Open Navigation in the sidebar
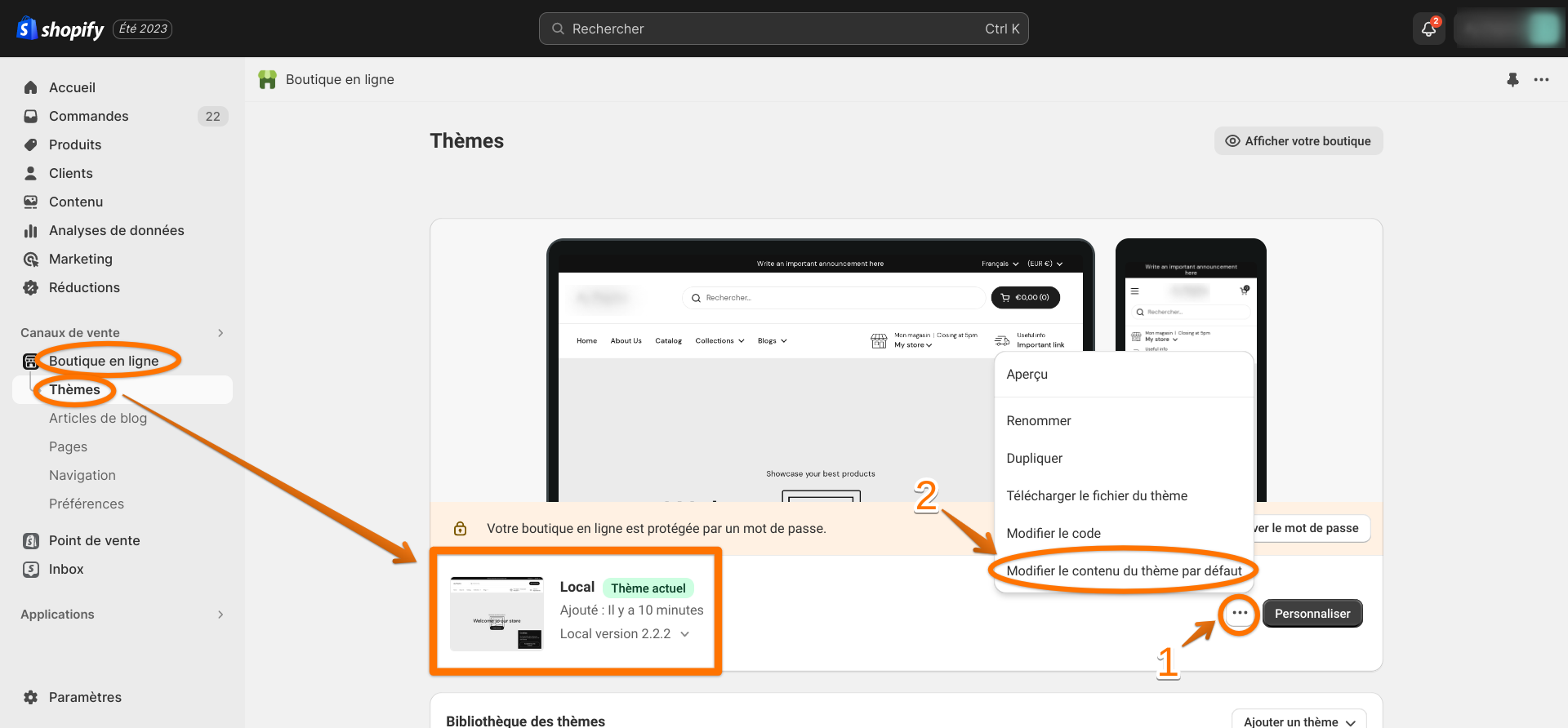 click(82, 475)
